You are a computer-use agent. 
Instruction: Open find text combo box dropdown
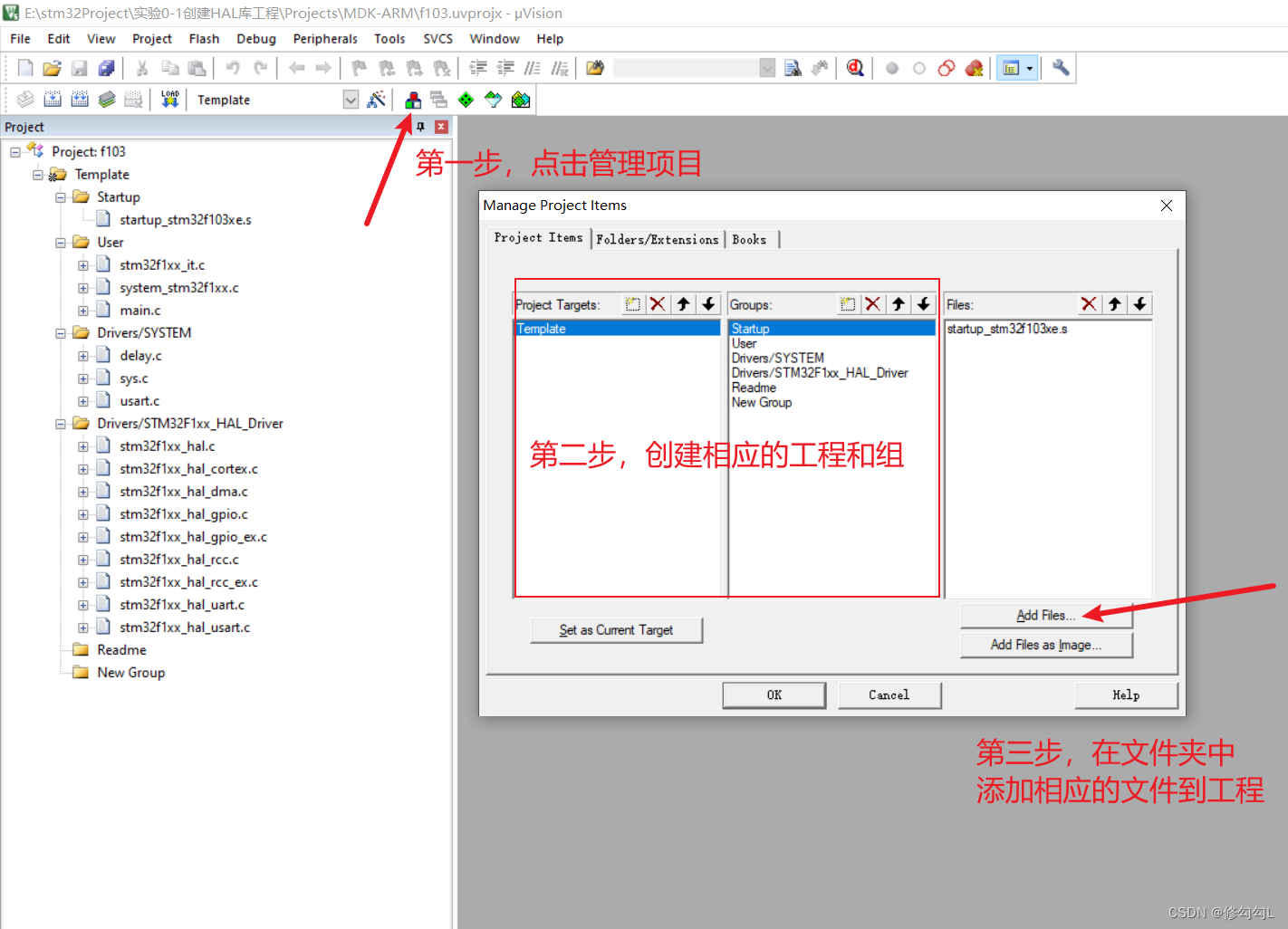point(767,68)
